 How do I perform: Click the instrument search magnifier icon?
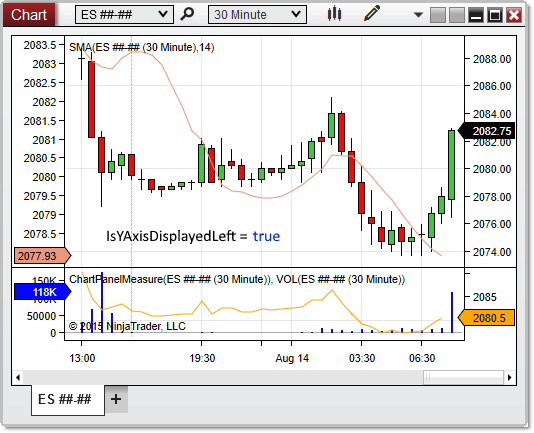(x=187, y=14)
